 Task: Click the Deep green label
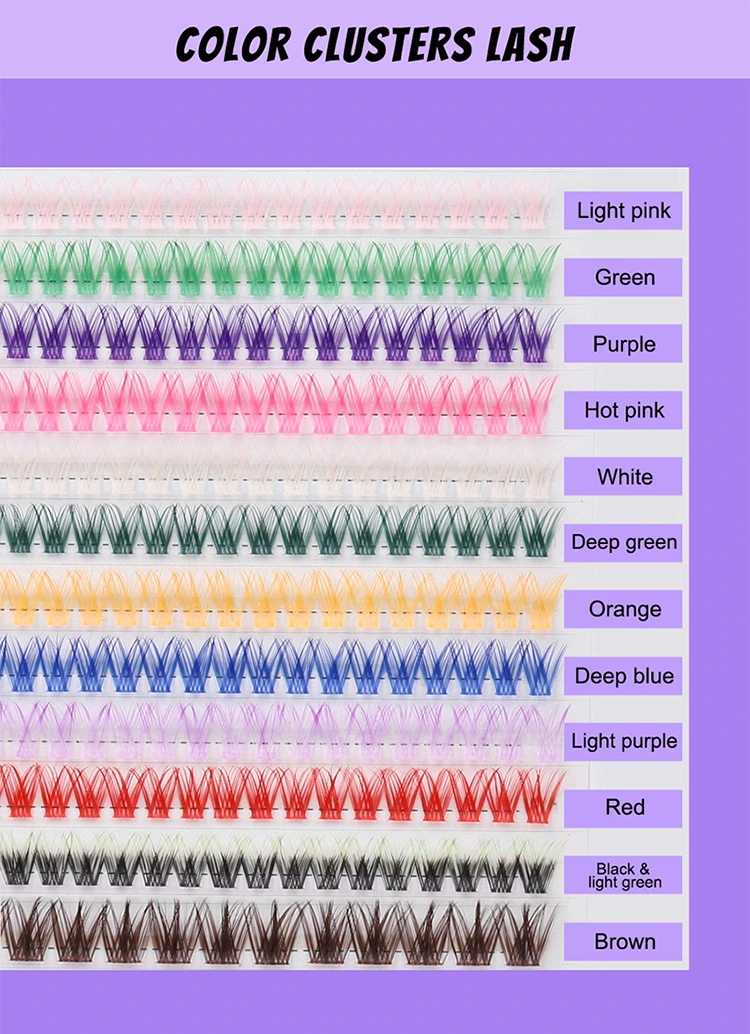click(623, 542)
